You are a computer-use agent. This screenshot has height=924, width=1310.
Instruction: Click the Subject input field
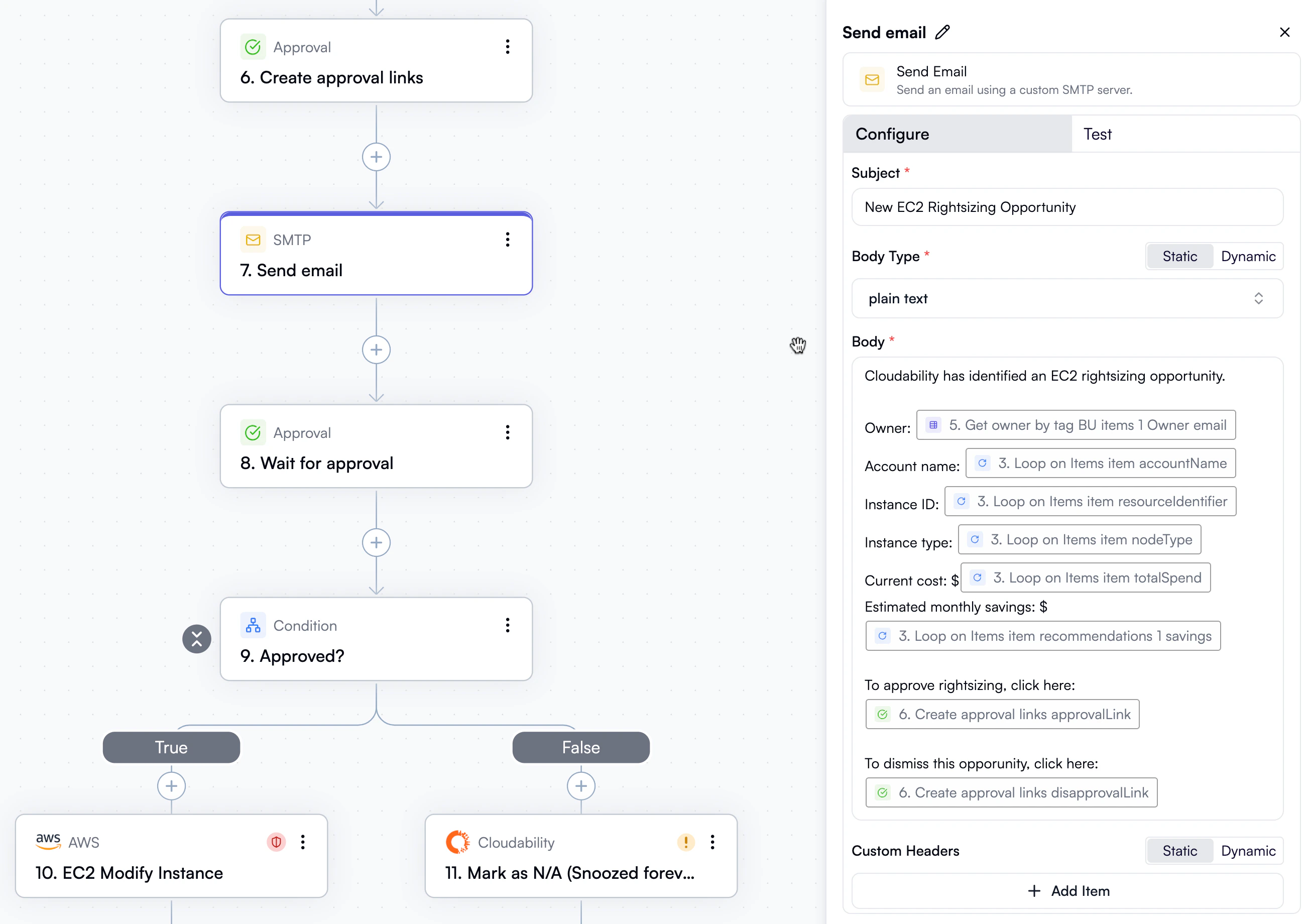(x=1067, y=207)
